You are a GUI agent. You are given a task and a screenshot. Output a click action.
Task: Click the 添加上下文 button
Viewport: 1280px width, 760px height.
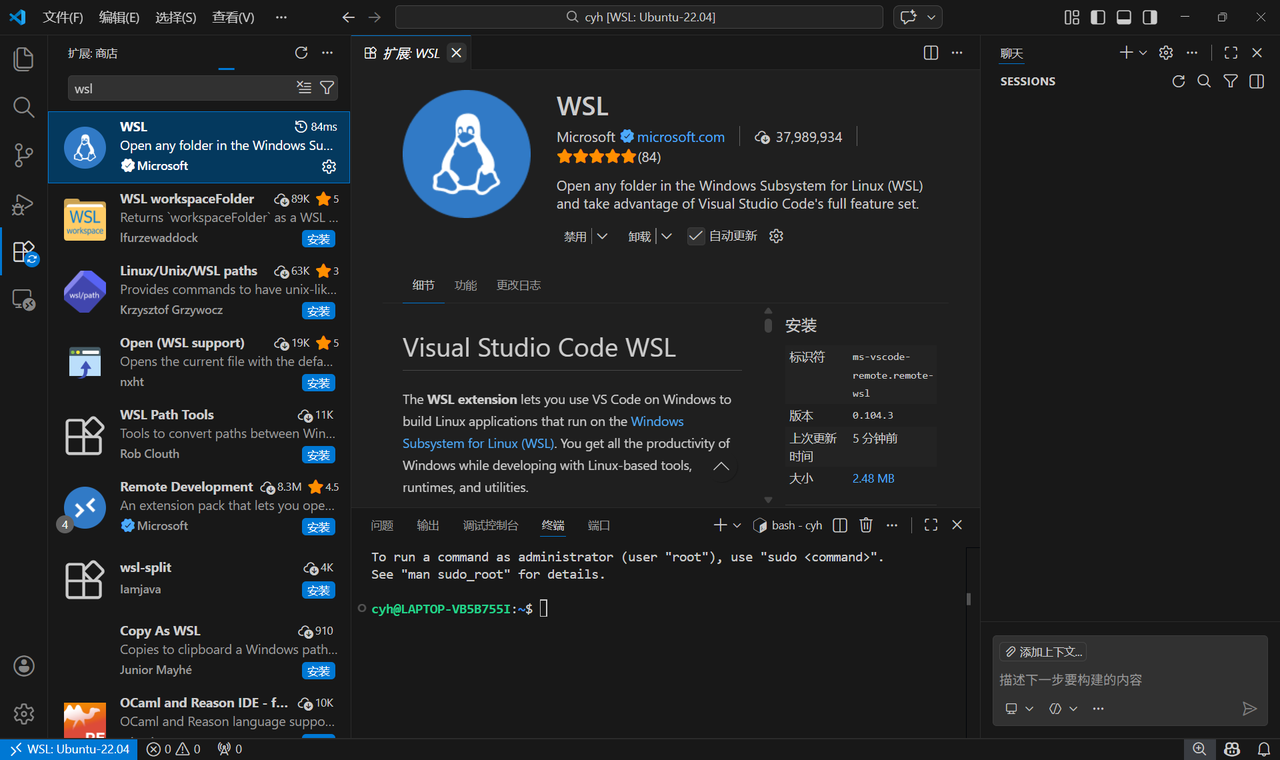pos(1043,652)
